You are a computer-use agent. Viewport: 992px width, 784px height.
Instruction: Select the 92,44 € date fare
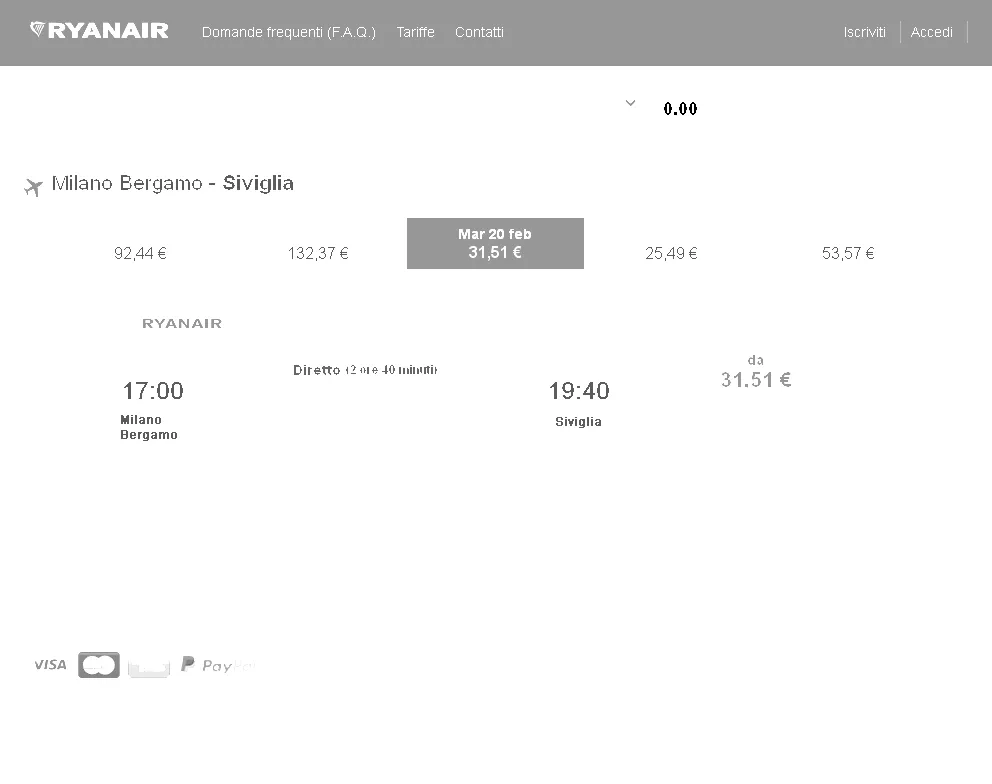pos(140,254)
